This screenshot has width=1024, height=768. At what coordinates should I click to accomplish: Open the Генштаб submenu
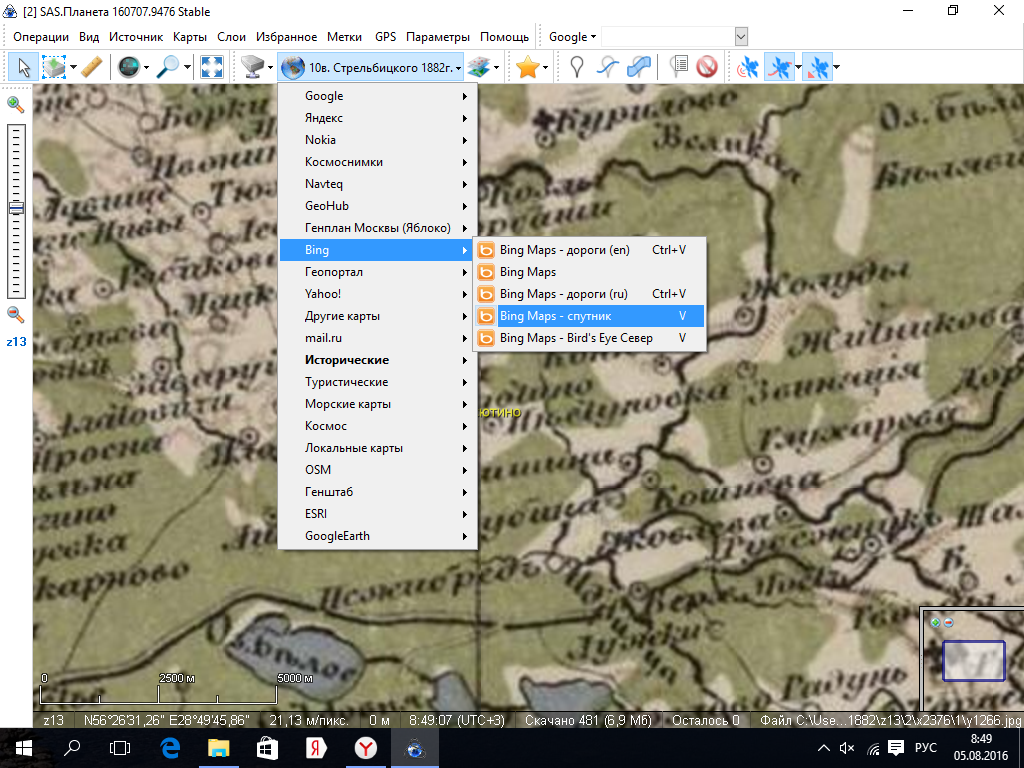pos(378,492)
